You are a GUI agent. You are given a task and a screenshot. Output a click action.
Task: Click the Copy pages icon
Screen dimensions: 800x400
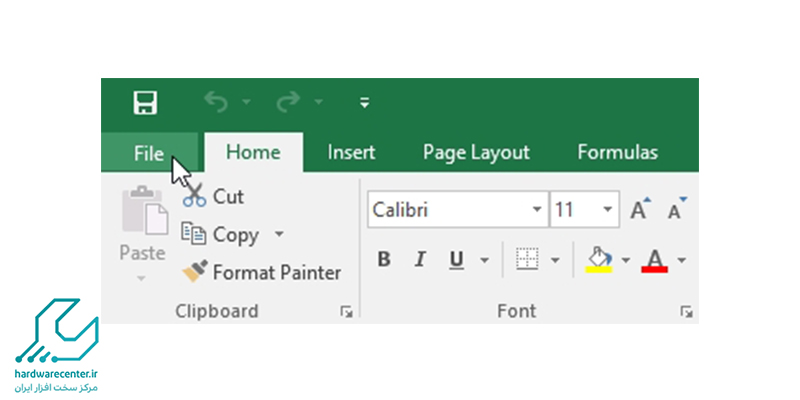pyautogui.click(x=194, y=233)
